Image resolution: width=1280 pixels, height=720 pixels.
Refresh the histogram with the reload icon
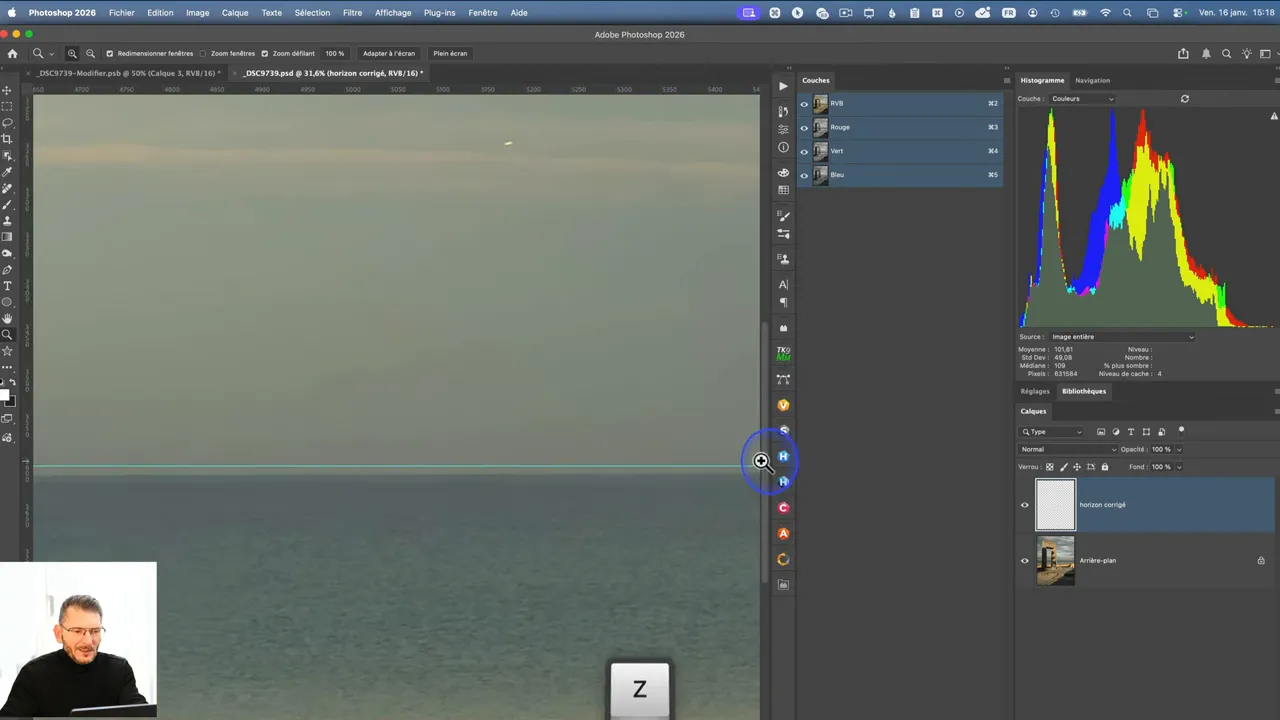[x=1185, y=99]
